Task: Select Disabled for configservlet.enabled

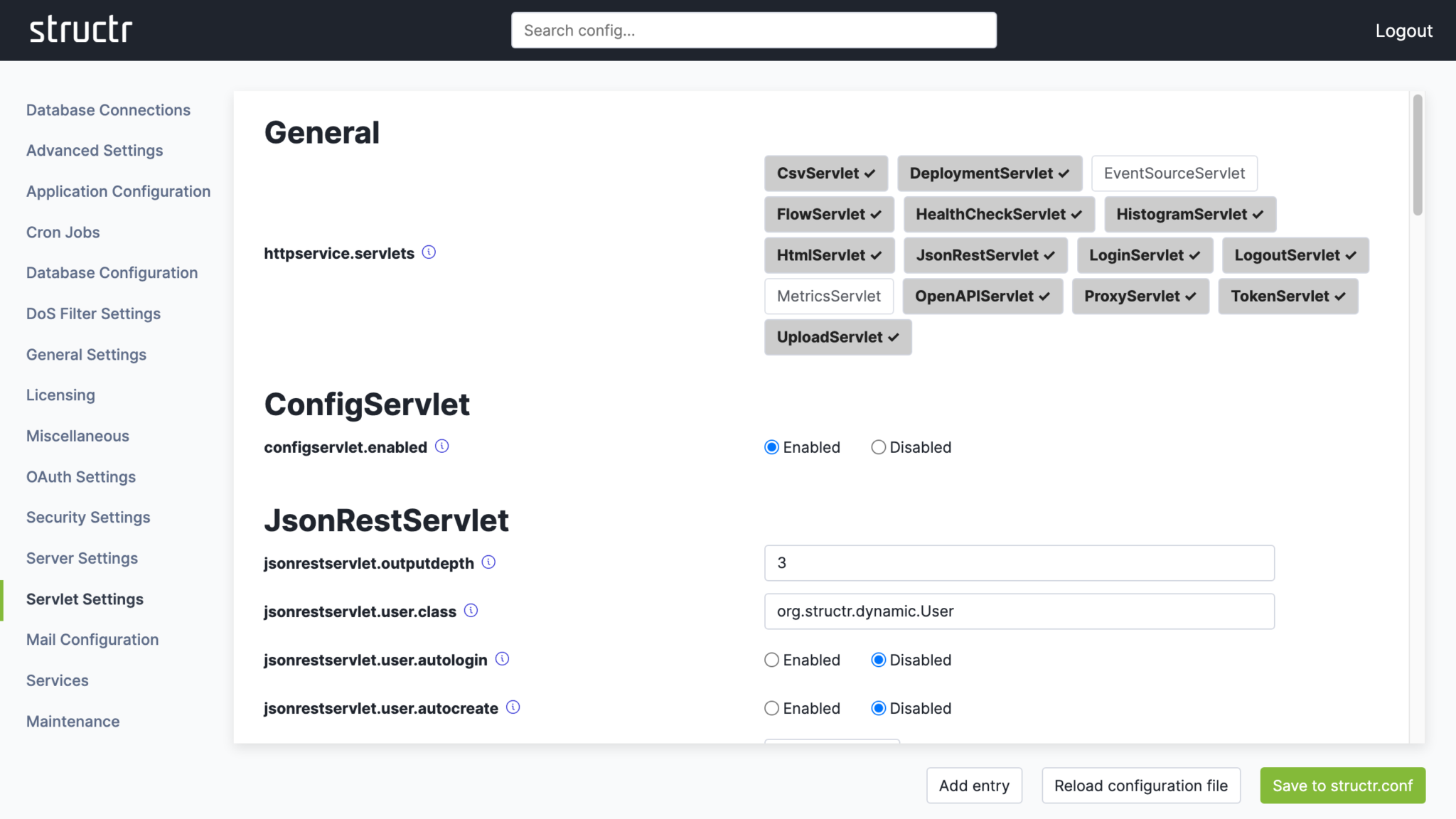Action: 879,447
